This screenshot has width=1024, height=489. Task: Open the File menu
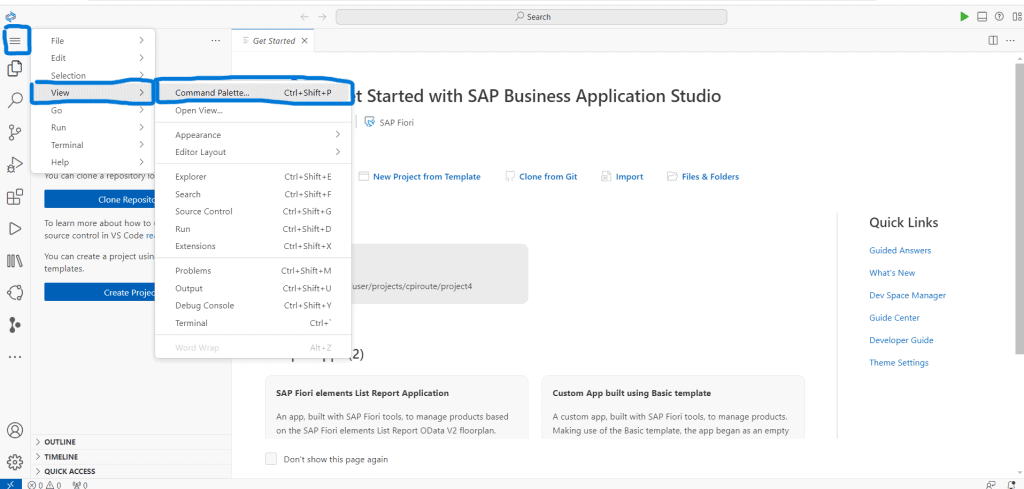(93, 40)
